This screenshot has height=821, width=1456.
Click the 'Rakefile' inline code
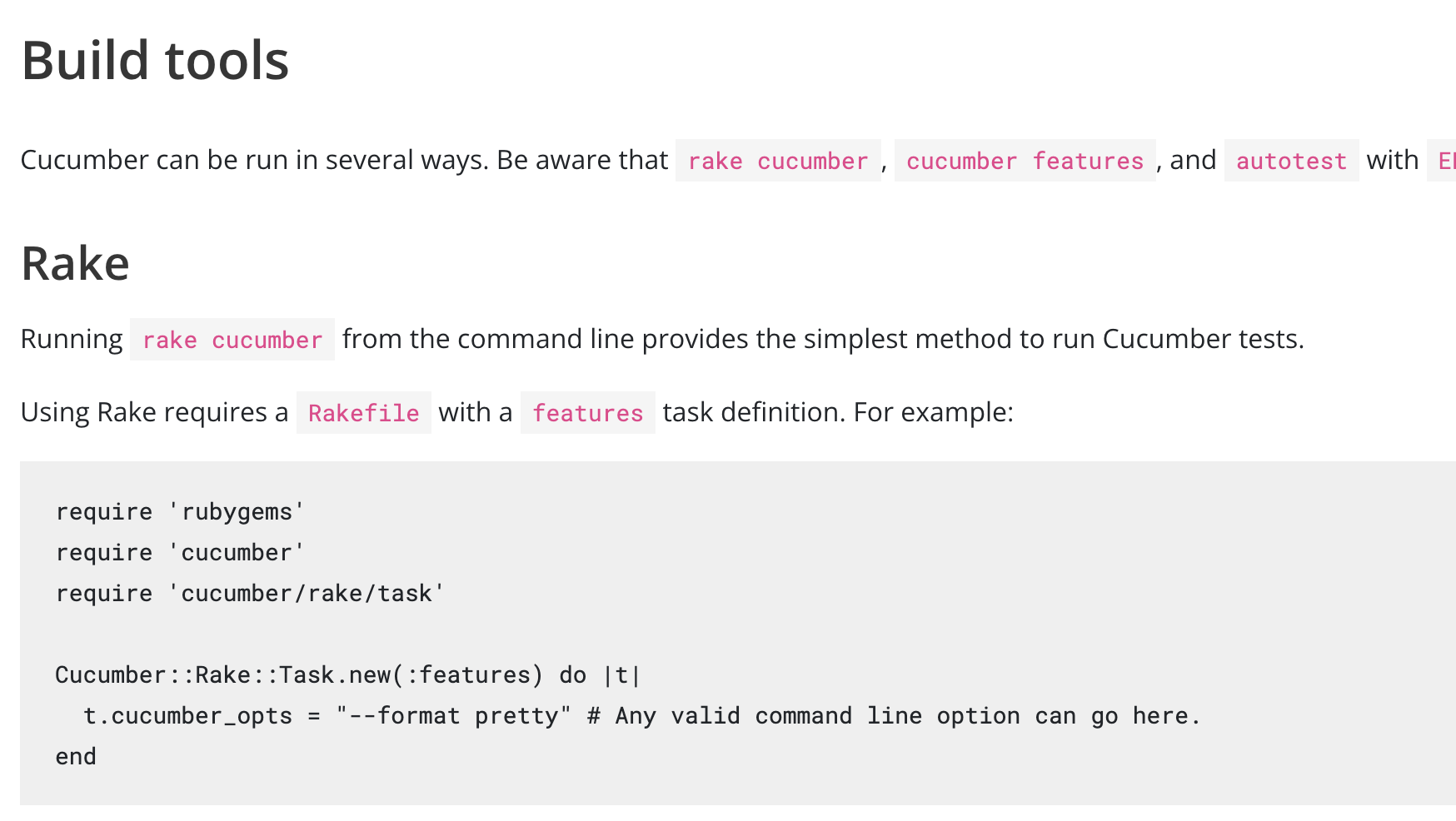tap(364, 413)
